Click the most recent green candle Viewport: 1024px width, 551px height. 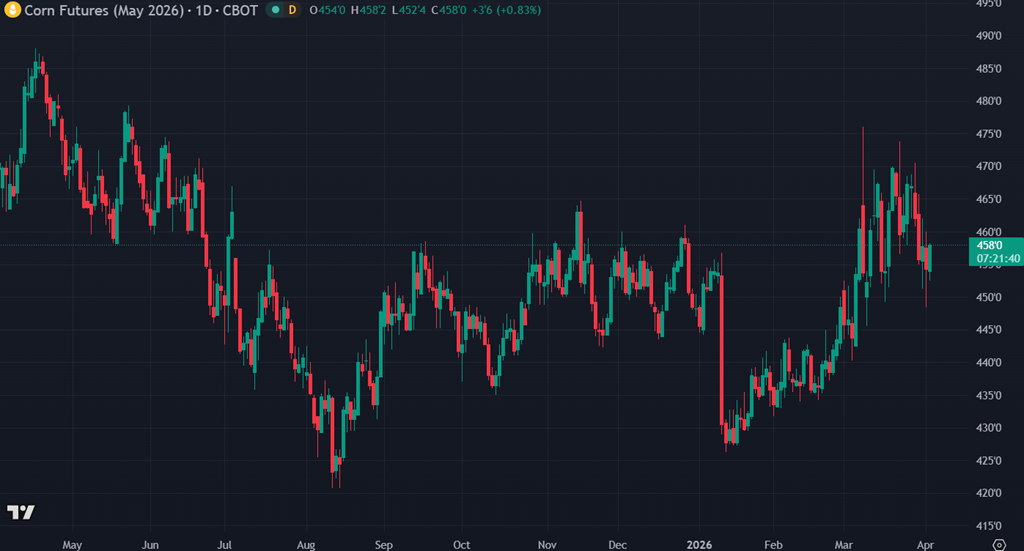point(930,257)
